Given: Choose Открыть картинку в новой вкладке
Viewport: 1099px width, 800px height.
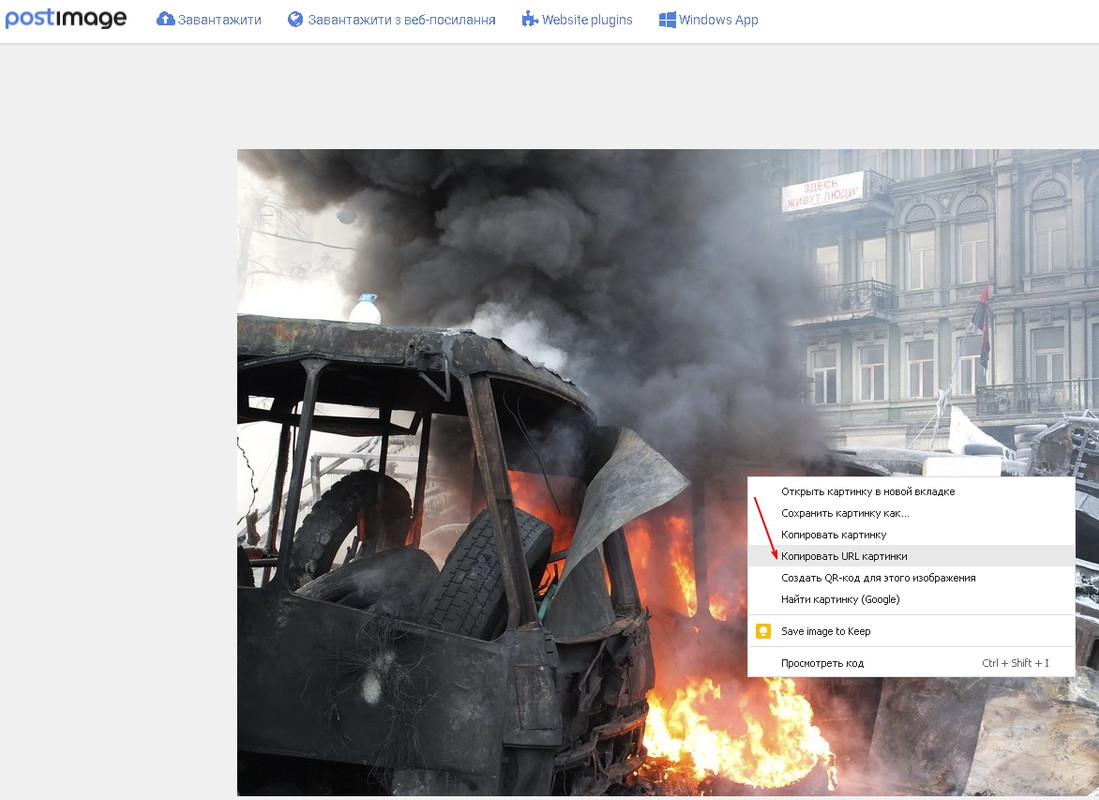Looking at the screenshot, I should pyautogui.click(x=911, y=491).
